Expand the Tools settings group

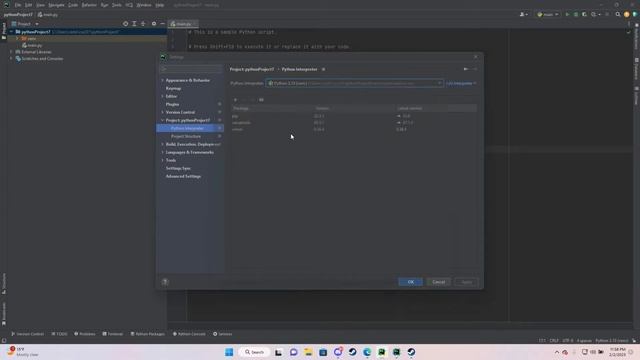162,160
